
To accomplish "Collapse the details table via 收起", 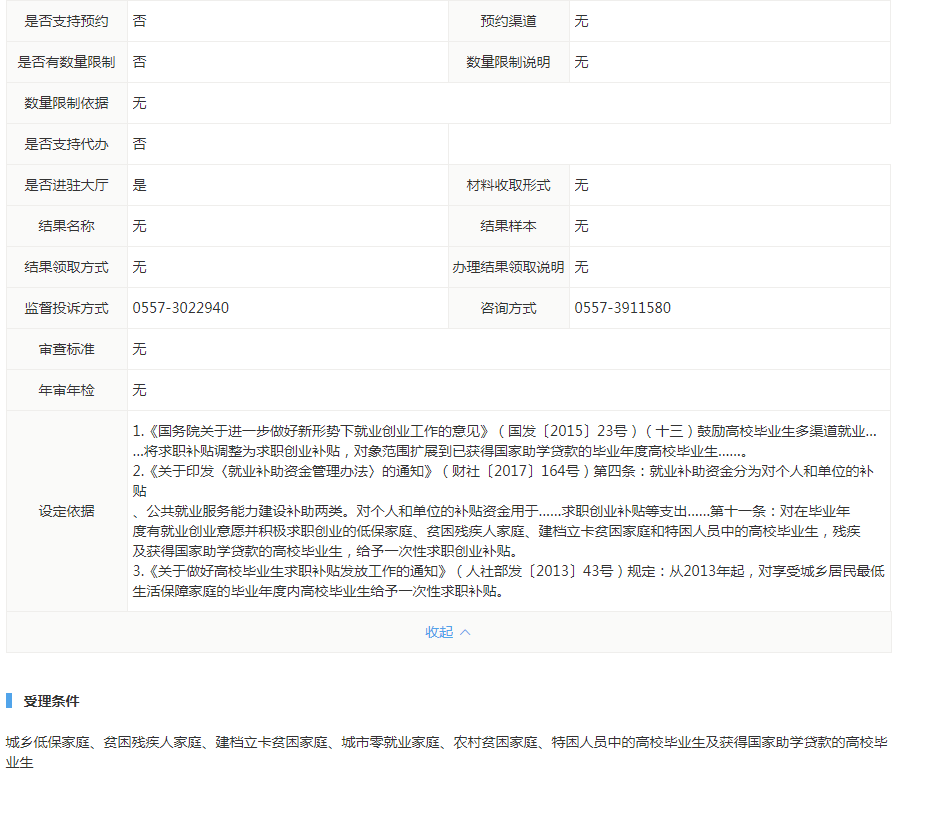I will [x=439, y=632].
